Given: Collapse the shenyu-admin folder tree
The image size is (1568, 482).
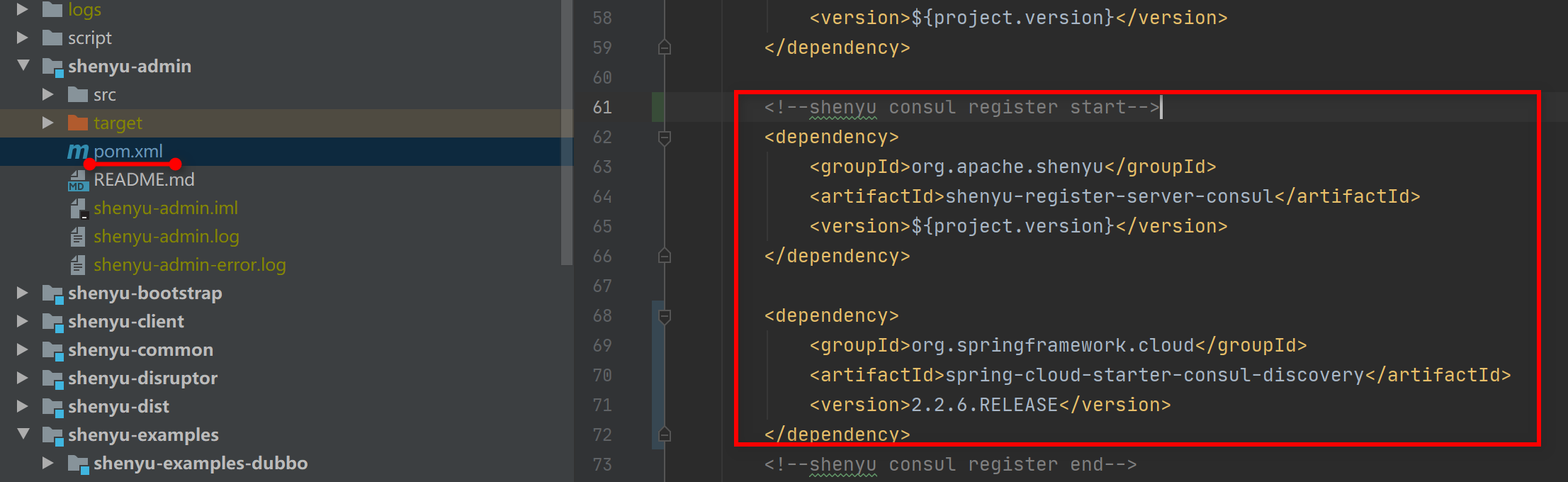Looking at the screenshot, I should tap(23, 66).
